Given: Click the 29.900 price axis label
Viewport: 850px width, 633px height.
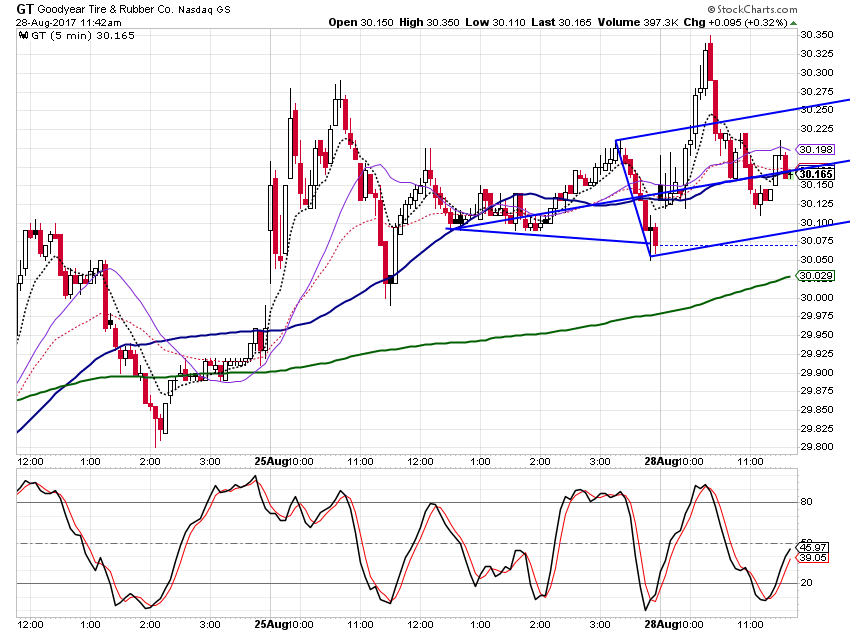Looking at the screenshot, I should (x=817, y=372).
